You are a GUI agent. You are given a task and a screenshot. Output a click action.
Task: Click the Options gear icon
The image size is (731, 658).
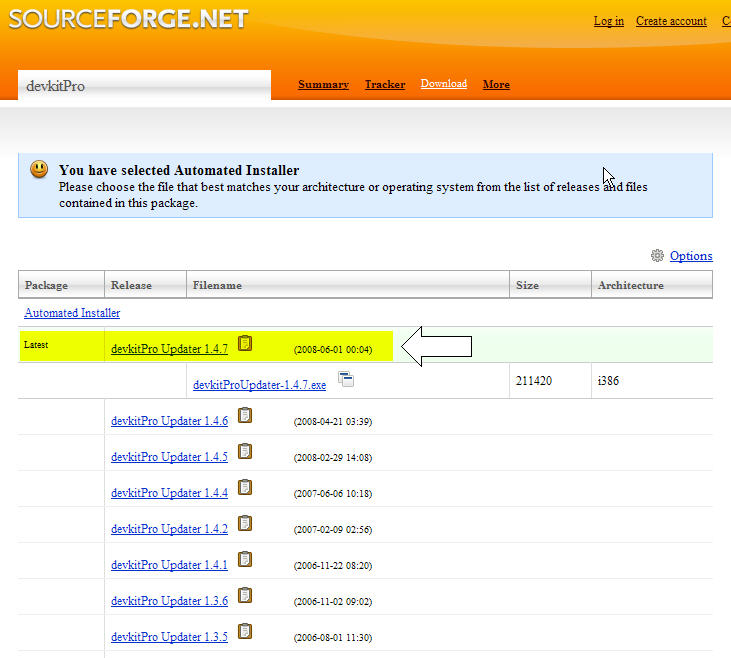point(657,256)
